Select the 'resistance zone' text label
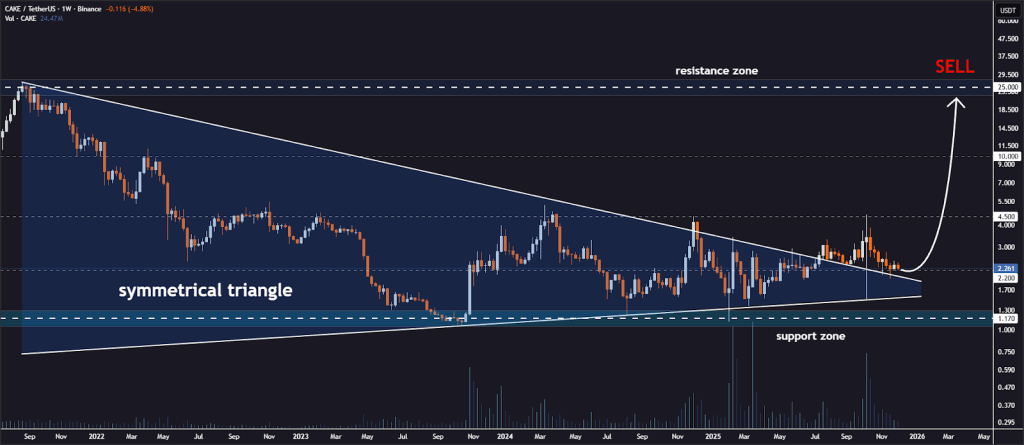The image size is (1024, 445). click(716, 71)
